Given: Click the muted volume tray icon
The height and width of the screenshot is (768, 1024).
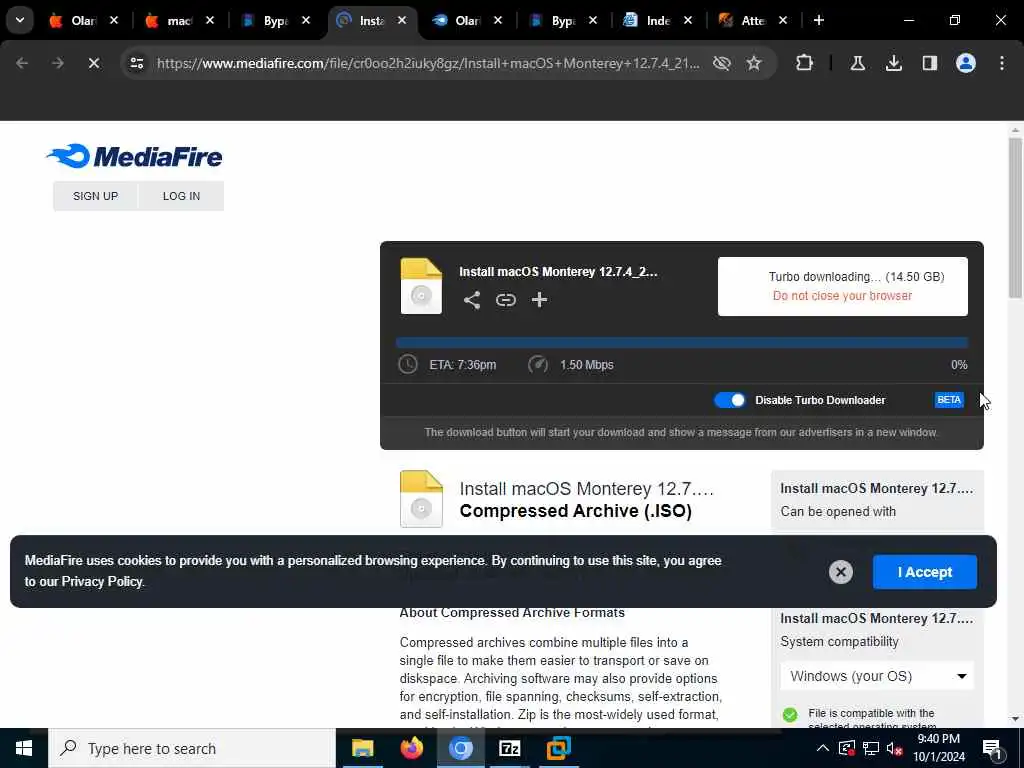Looking at the screenshot, I should pyautogui.click(x=894, y=748).
